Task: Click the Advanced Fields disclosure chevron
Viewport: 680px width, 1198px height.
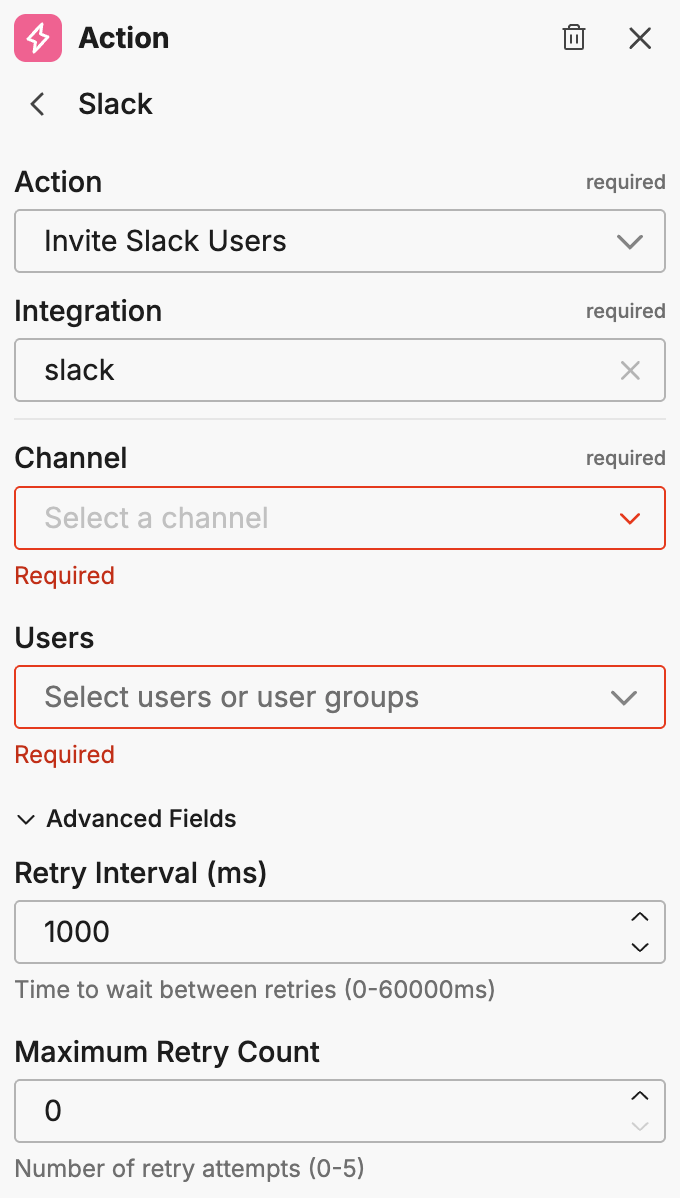Action: [x=25, y=819]
